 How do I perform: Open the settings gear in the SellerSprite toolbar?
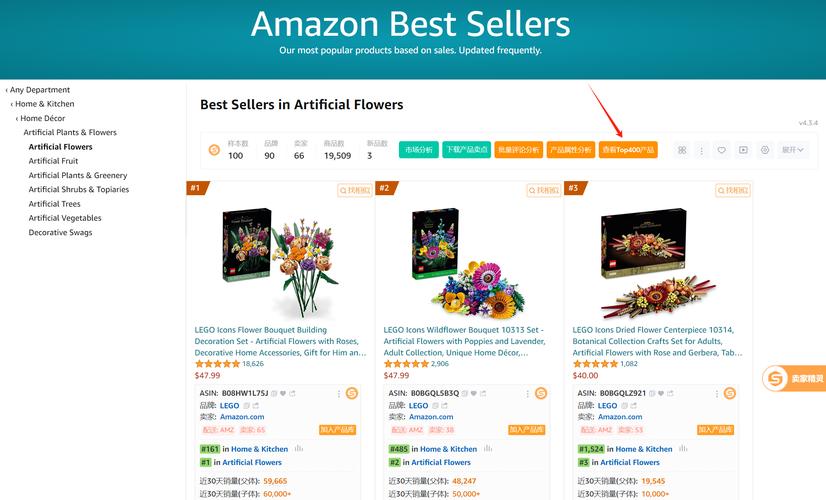[765, 150]
